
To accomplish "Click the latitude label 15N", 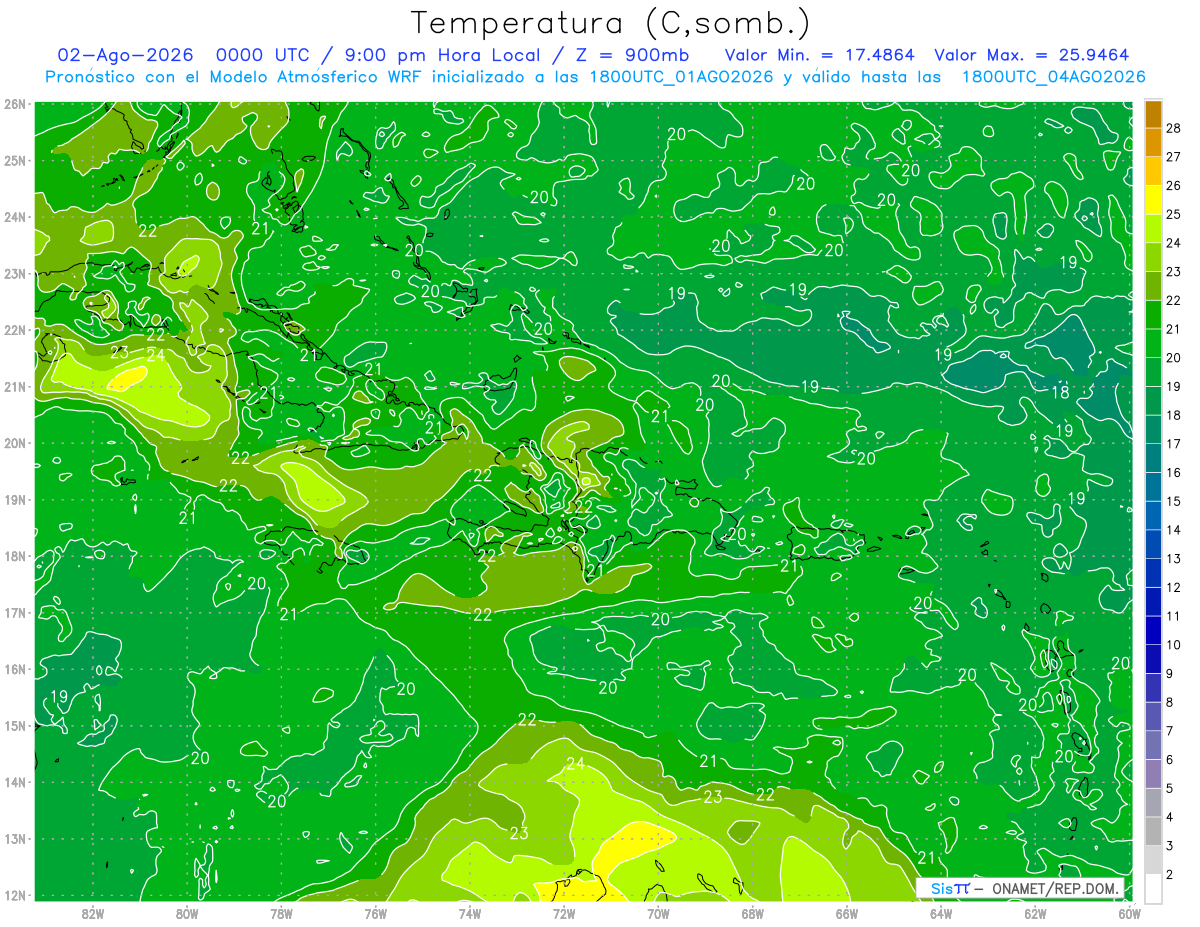I will [15, 726].
